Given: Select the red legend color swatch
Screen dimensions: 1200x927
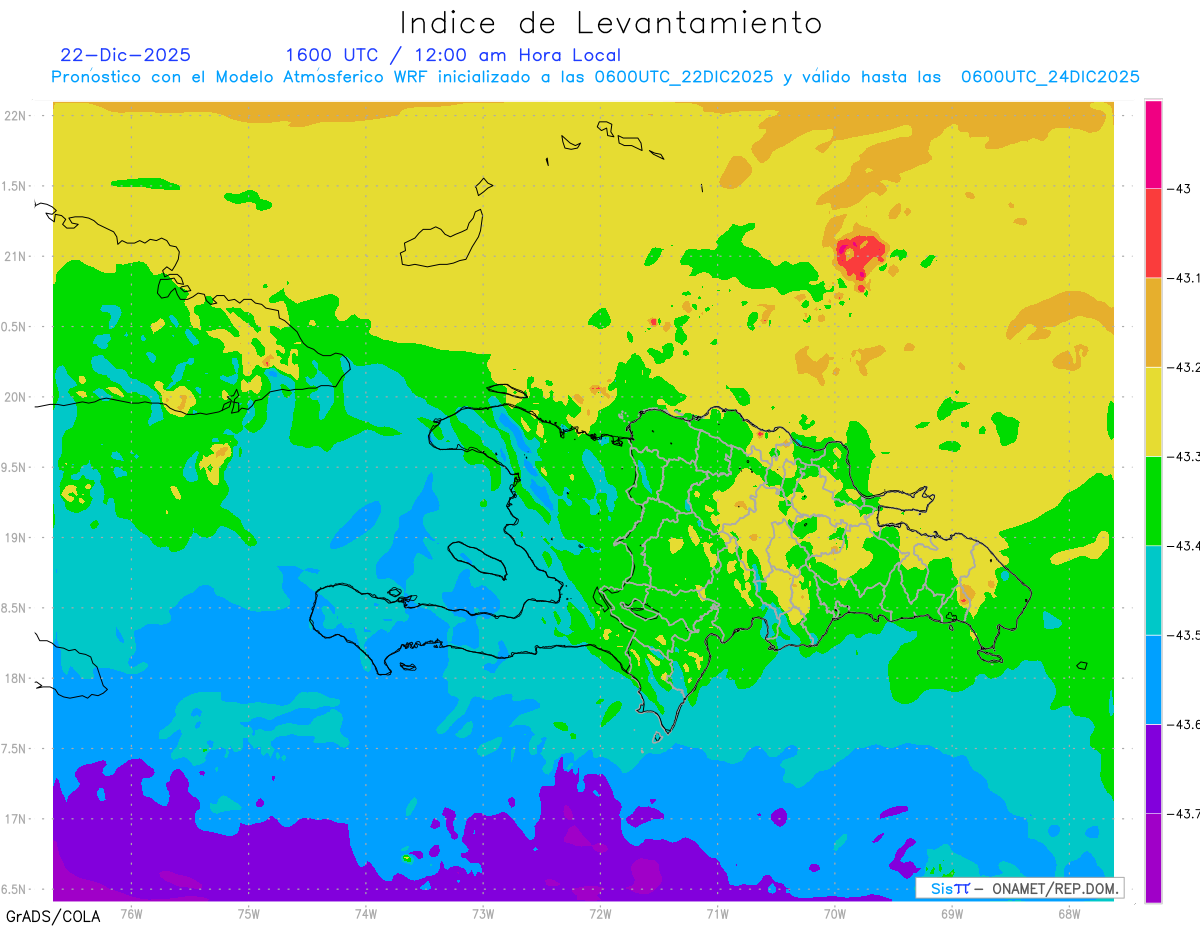Looking at the screenshot, I should pyautogui.click(x=1153, y=233).
